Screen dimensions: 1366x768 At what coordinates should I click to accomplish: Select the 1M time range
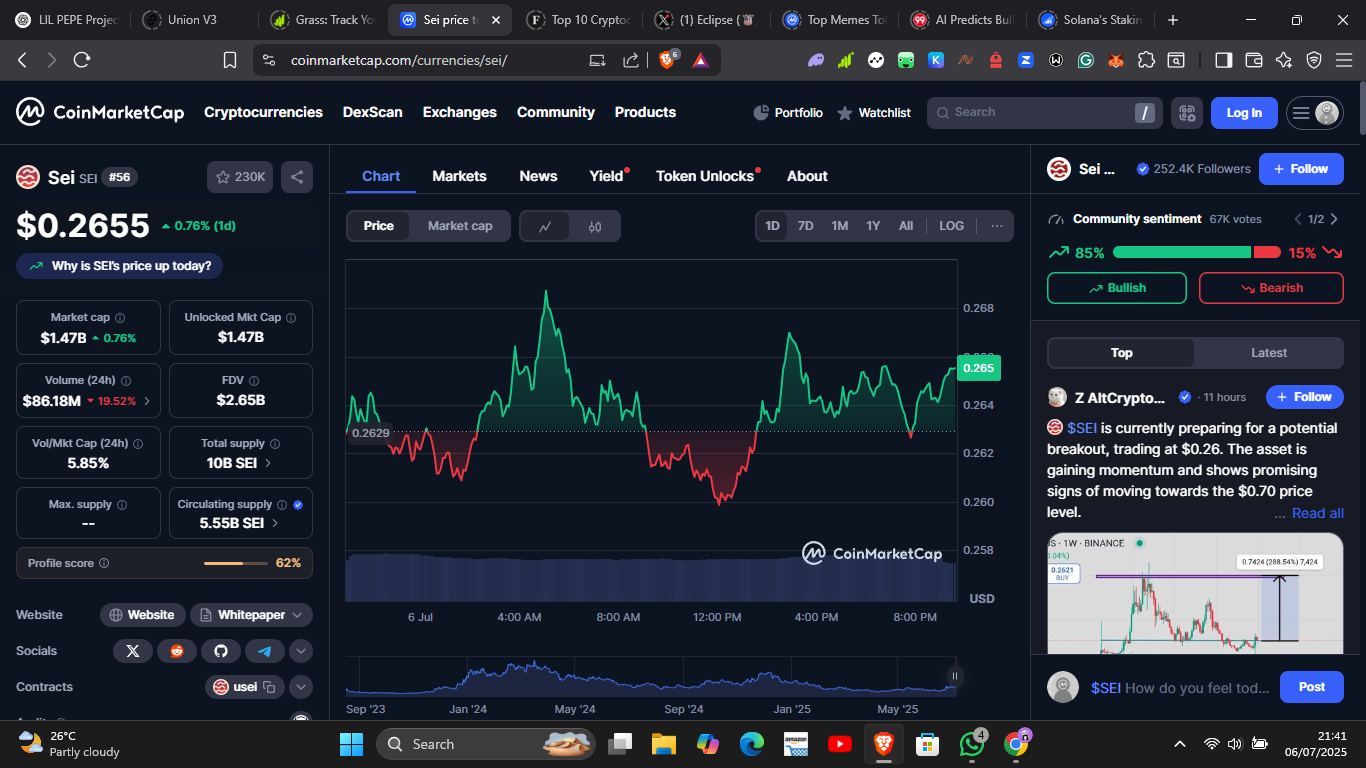pyautogui.click(x=840, y=226)
